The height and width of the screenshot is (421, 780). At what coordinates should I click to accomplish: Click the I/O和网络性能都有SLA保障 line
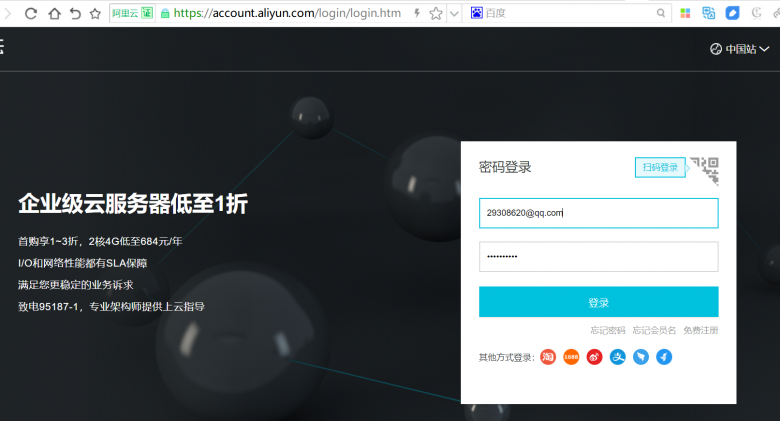[x=83, y=263]
